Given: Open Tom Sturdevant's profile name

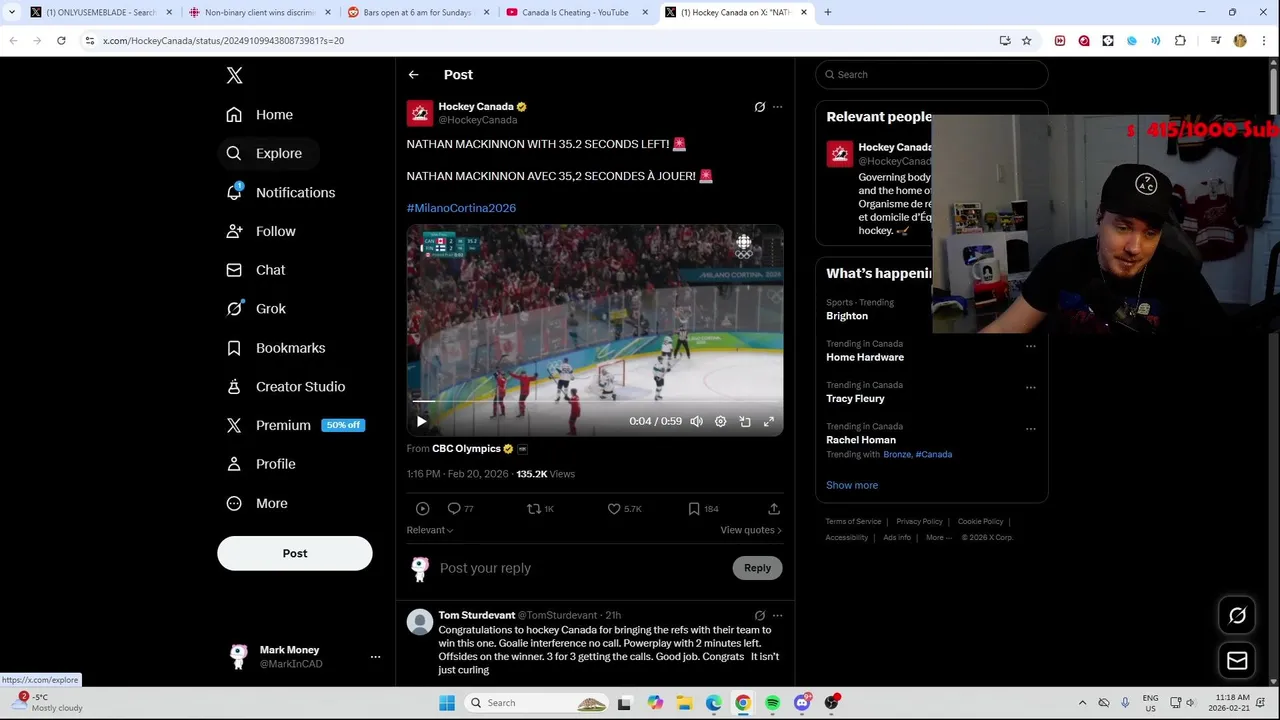Looking at the screenshot, I should (x=477, y=615).
